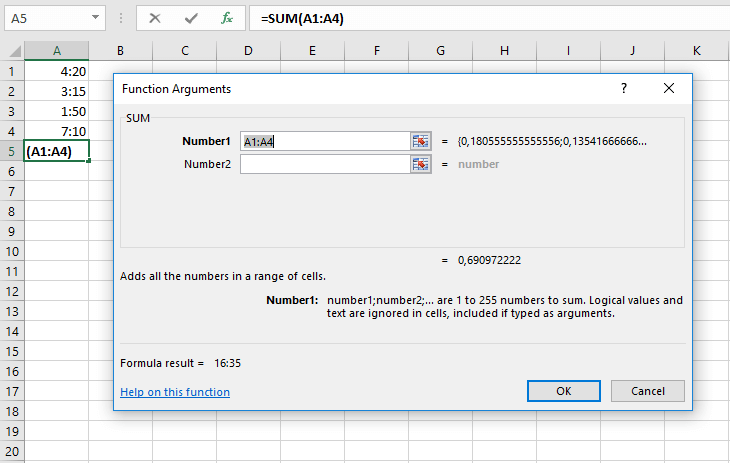Image resolution: width=730 pixels, height=463 pixels.
Task: Select column K header
Action: click(x=696, y=50)
